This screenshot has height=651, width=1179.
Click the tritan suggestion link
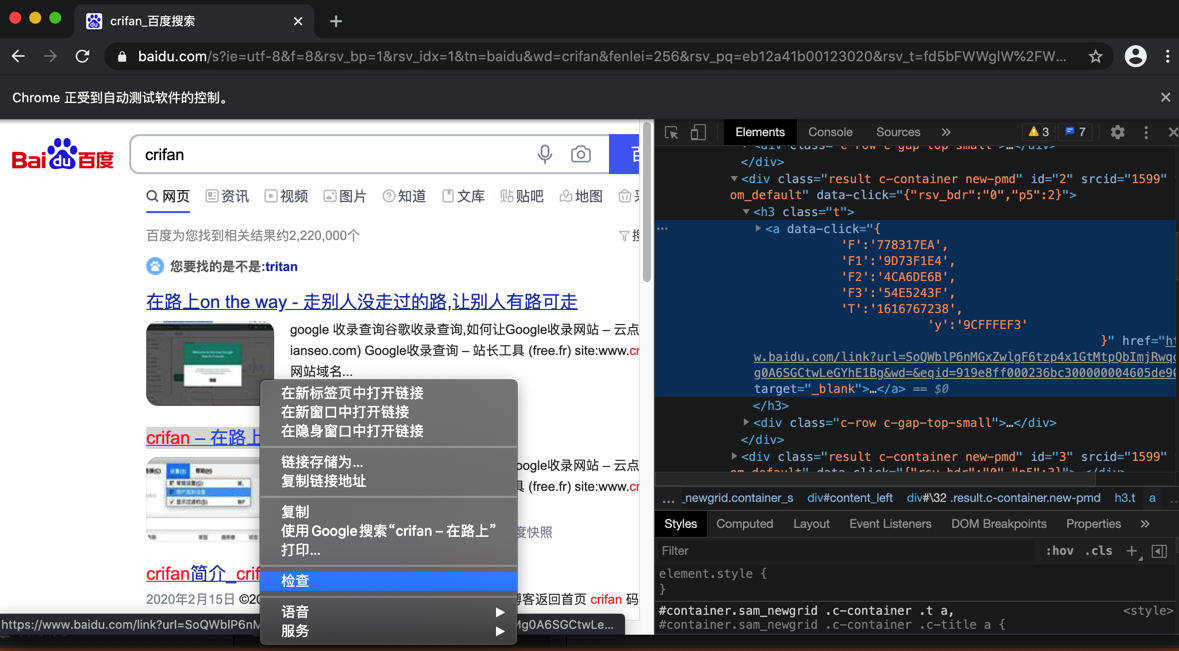click(x=281, y=267)
